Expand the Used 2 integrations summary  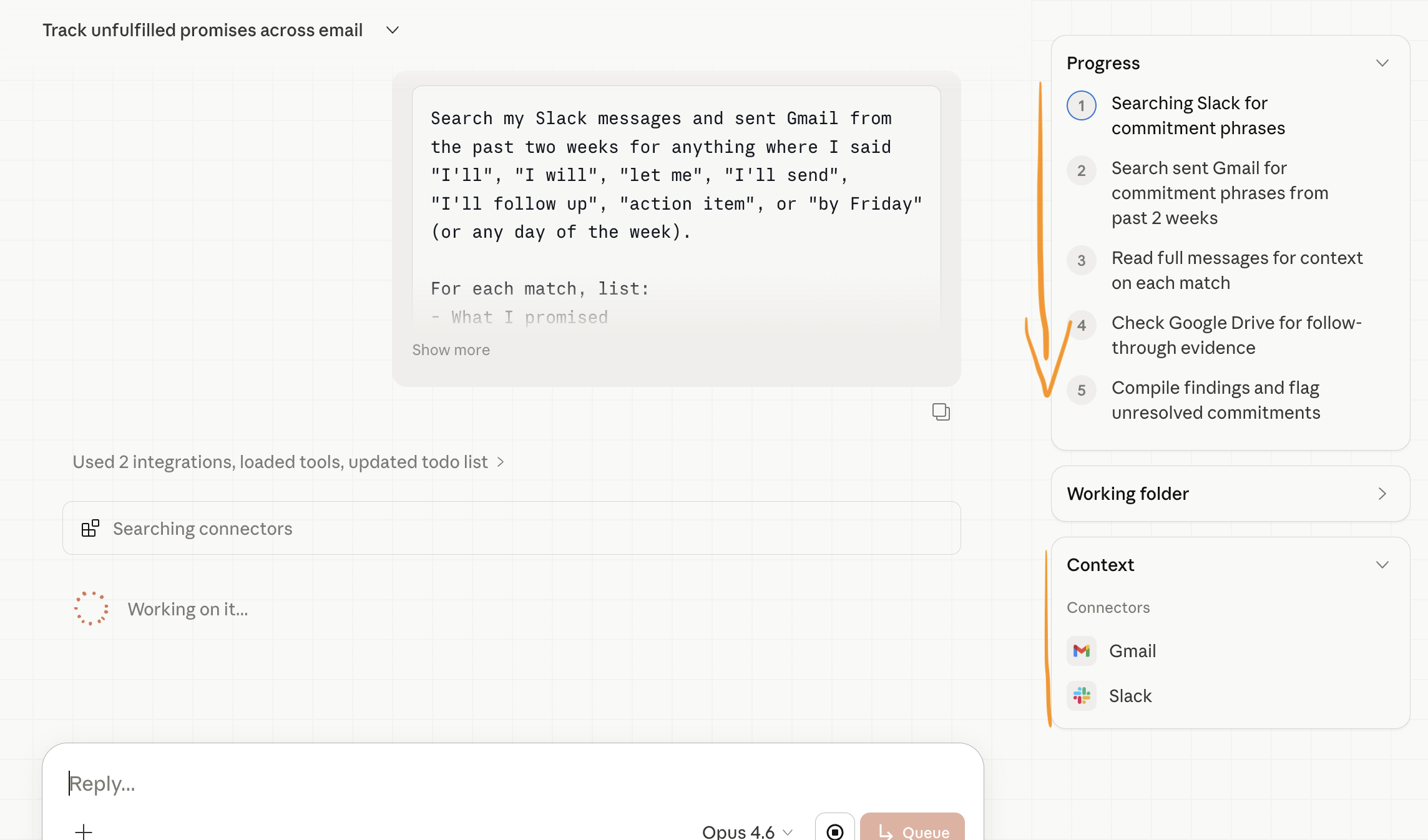(288, 462)
